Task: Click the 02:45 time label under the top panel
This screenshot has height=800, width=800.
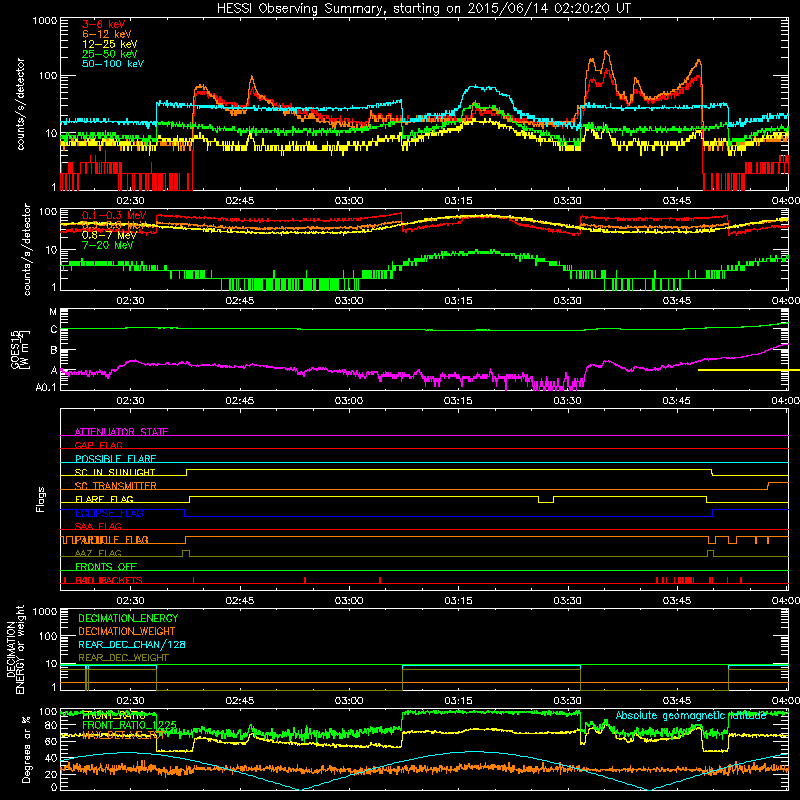Action: click(x=240, y=201)
